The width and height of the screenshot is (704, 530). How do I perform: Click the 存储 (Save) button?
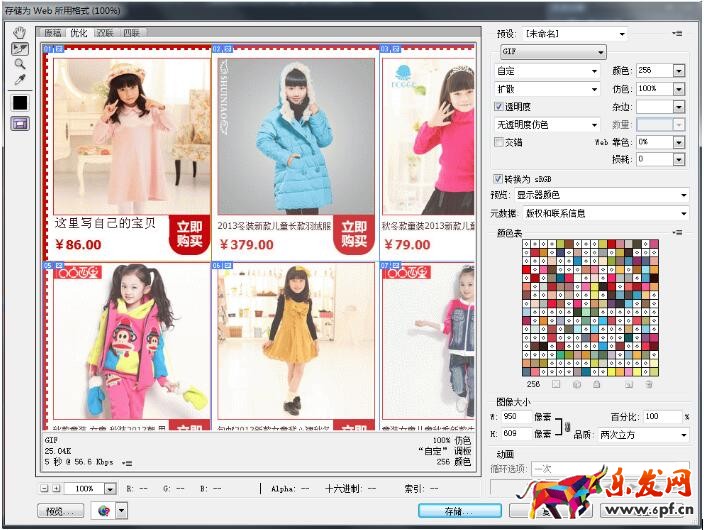(459, 510)
